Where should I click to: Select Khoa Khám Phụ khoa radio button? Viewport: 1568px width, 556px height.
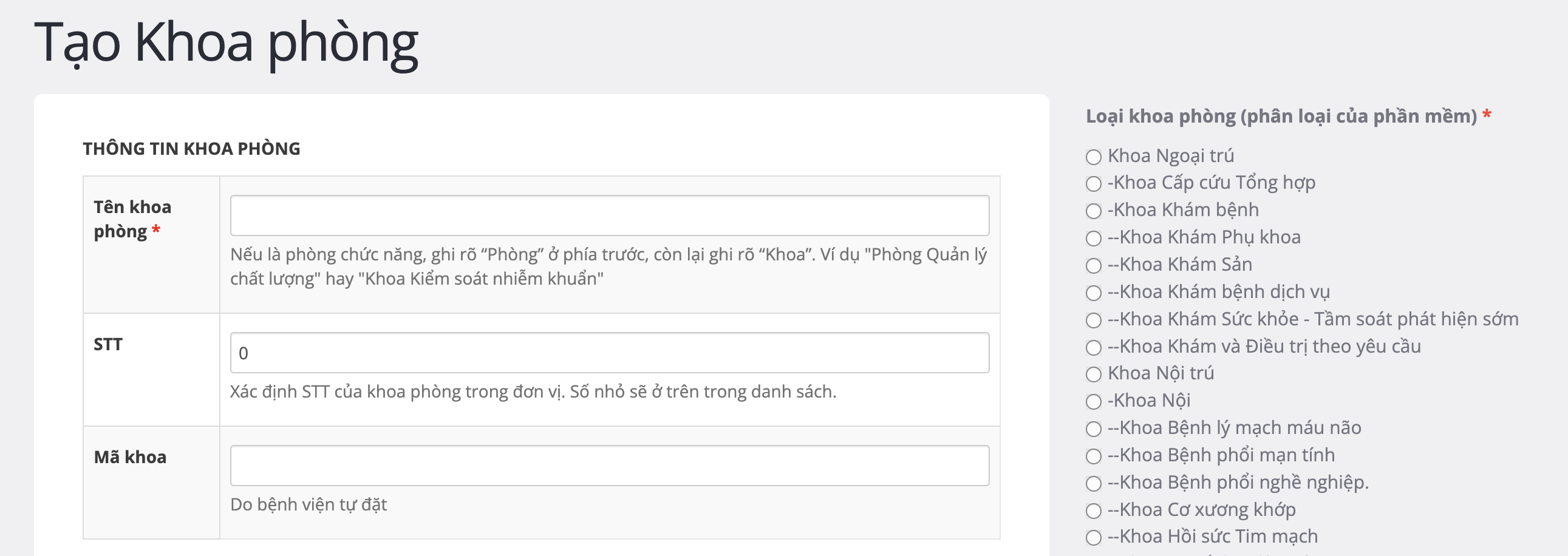[x=1094, y=239]
